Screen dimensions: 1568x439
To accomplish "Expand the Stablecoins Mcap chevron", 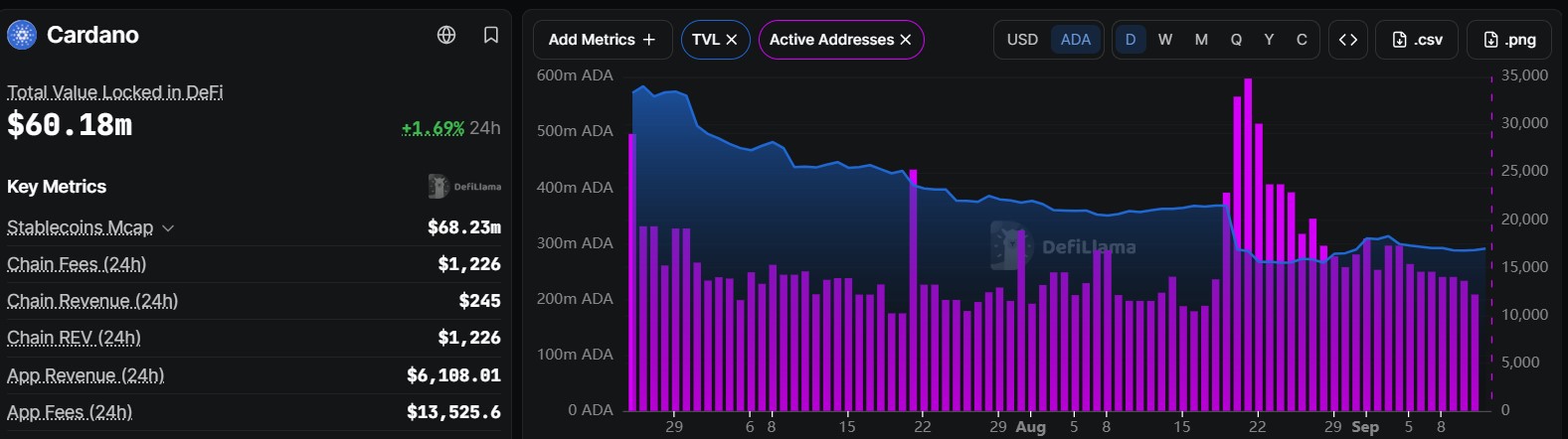I will tap(168, 228).
